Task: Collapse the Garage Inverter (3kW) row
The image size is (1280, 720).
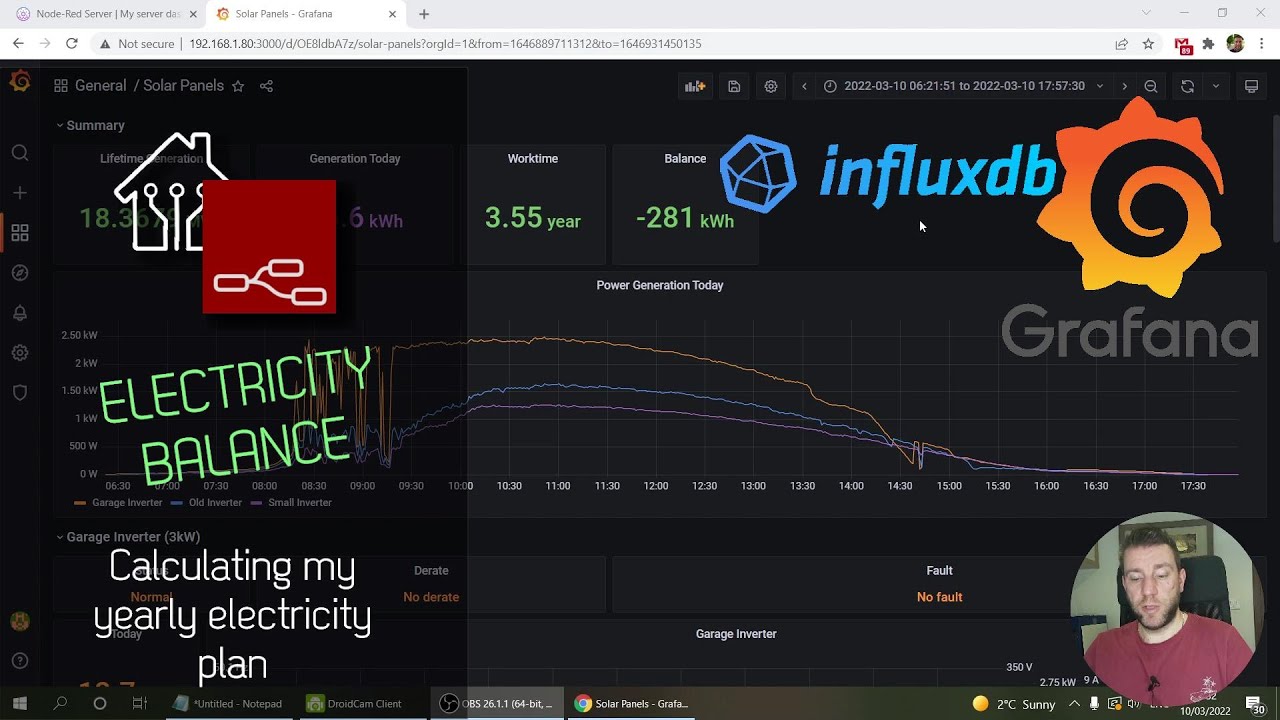Action: [128, 537]
